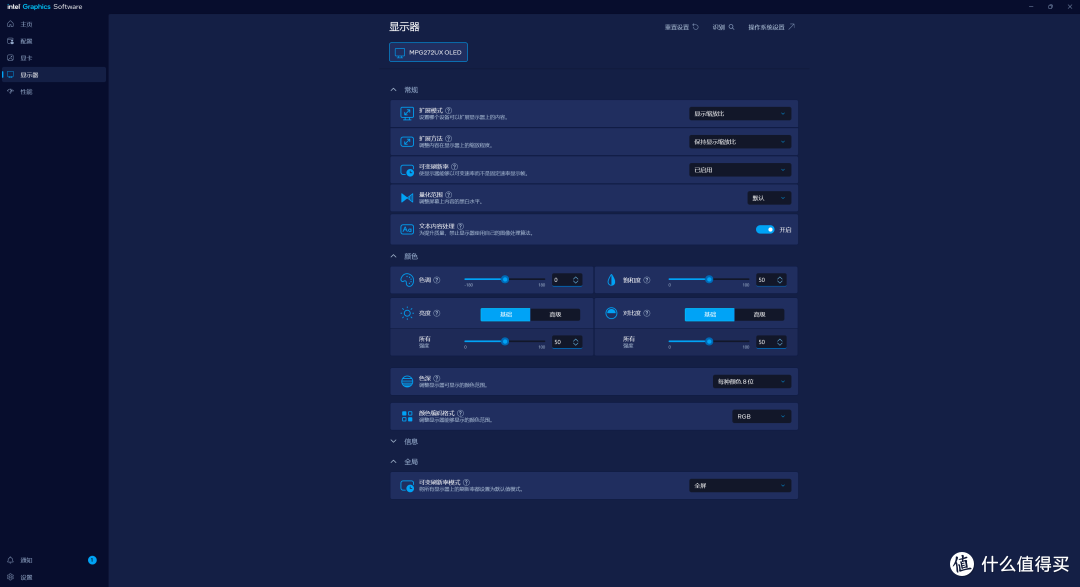This screenshot has height=587, width=1080.
Task: Select the Display (显示器) sidebar item
Action: 53,74
